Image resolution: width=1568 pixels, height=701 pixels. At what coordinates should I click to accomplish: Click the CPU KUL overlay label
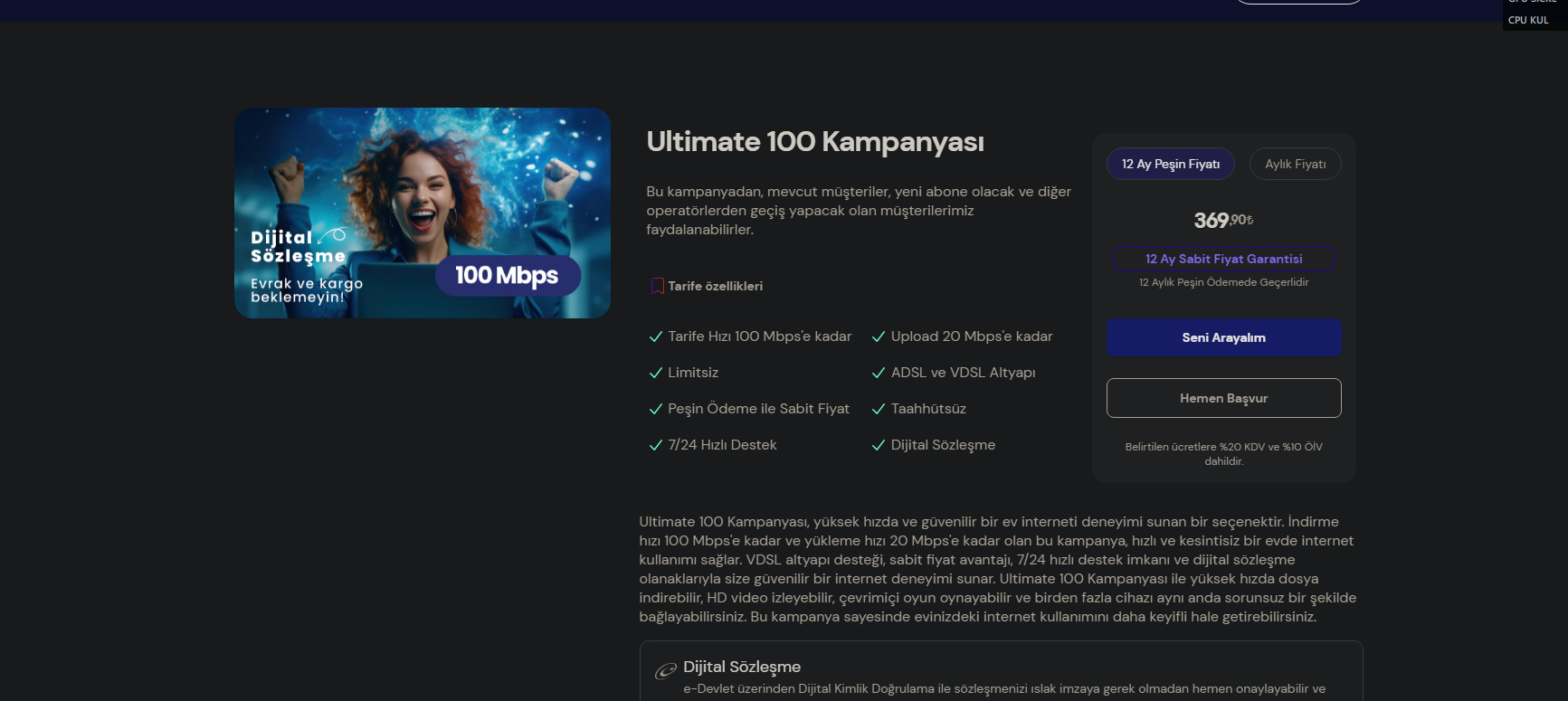click(1528, 20)
